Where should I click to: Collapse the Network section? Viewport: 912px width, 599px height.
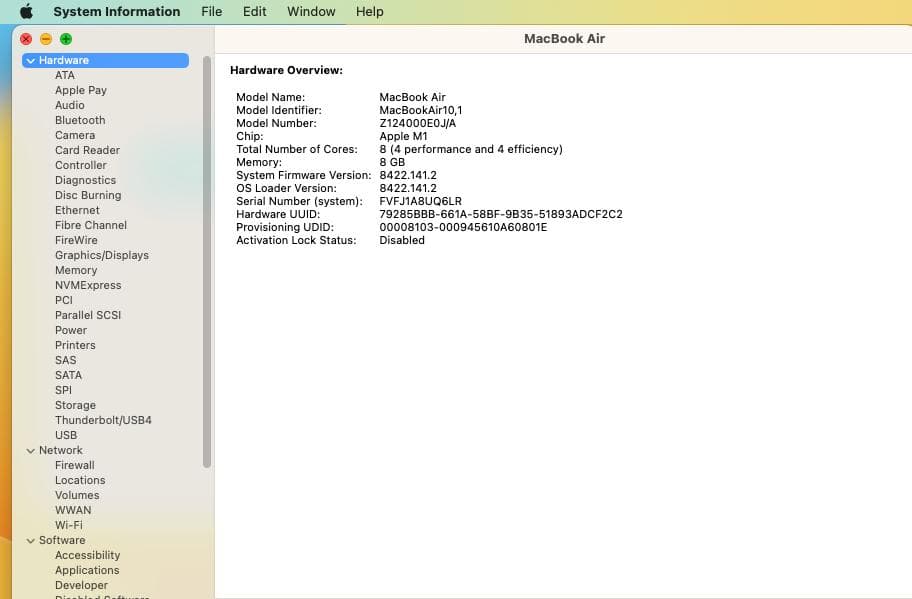pos(31,450)
